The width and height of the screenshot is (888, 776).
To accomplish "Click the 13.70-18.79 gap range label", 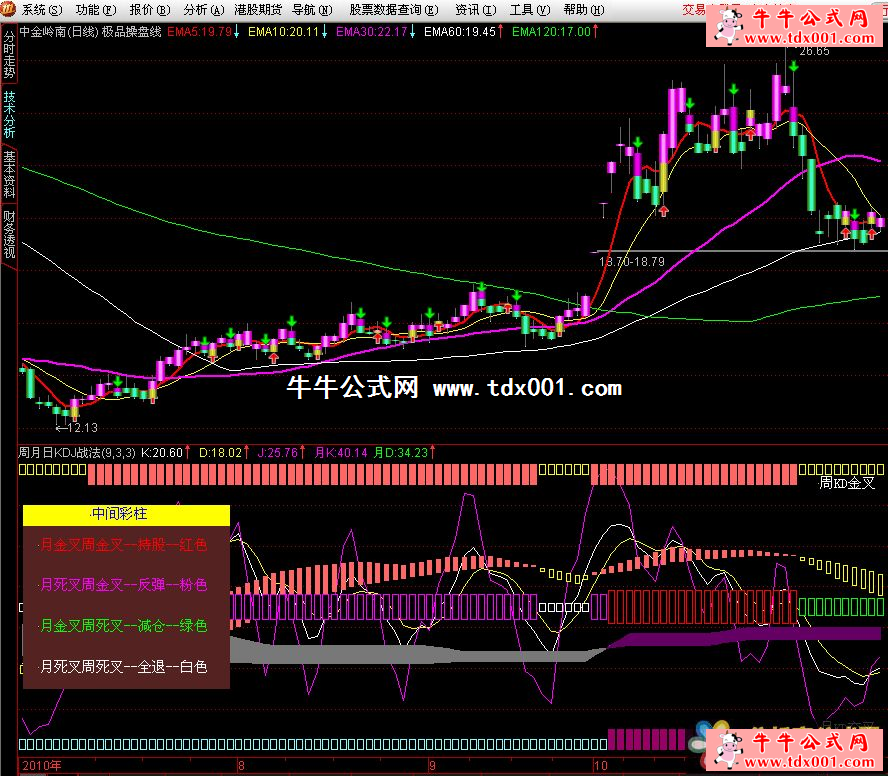I will [632, 262].
